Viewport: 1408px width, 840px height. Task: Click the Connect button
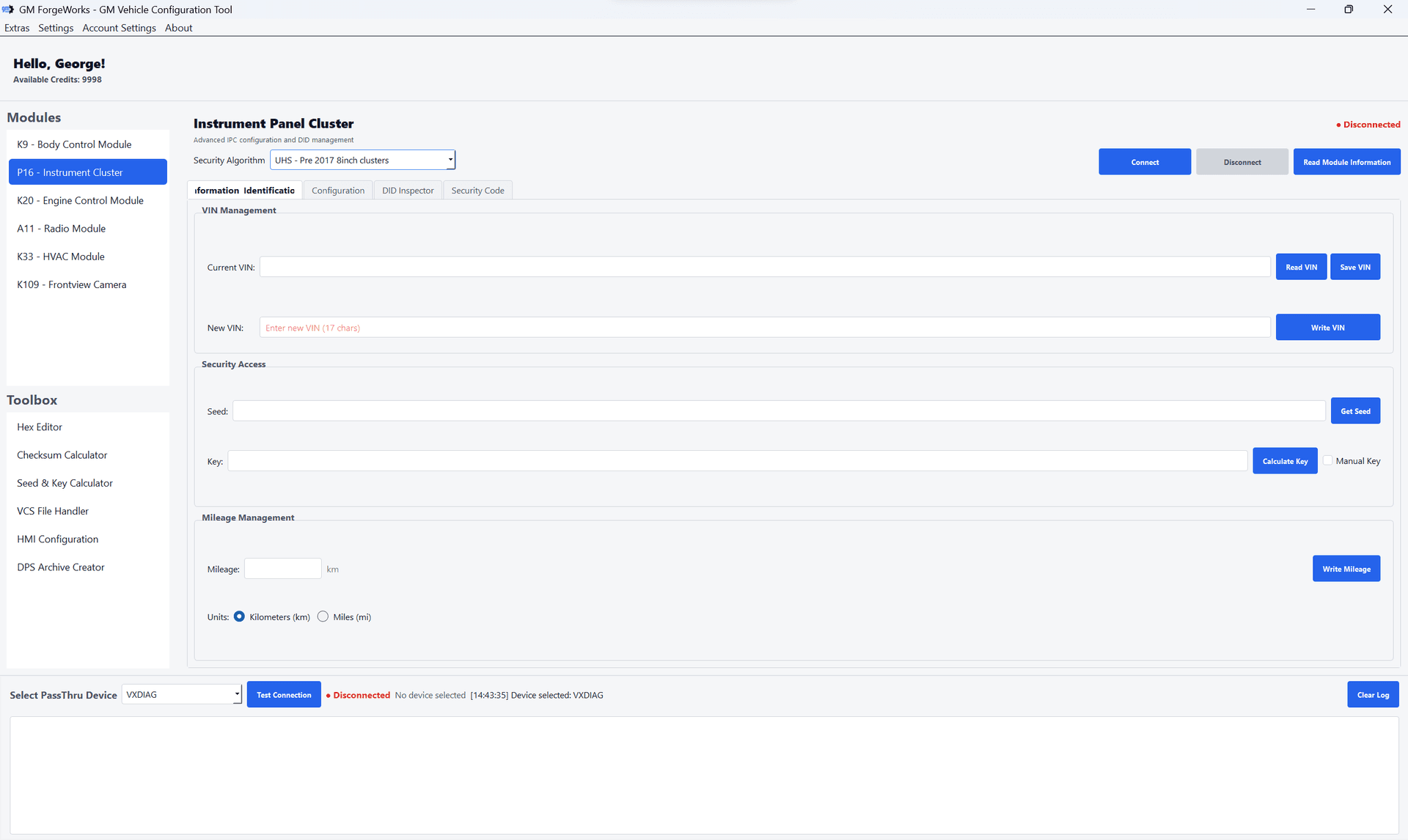point(1144,161)
